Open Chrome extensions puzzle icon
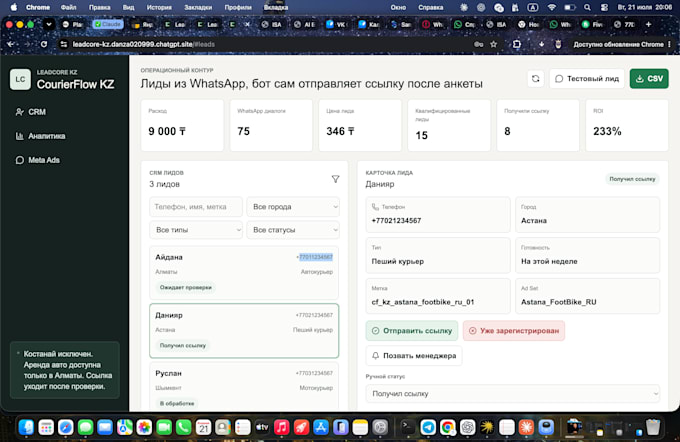Viewport: 680px width, 442px height. [x=517, y=44]
